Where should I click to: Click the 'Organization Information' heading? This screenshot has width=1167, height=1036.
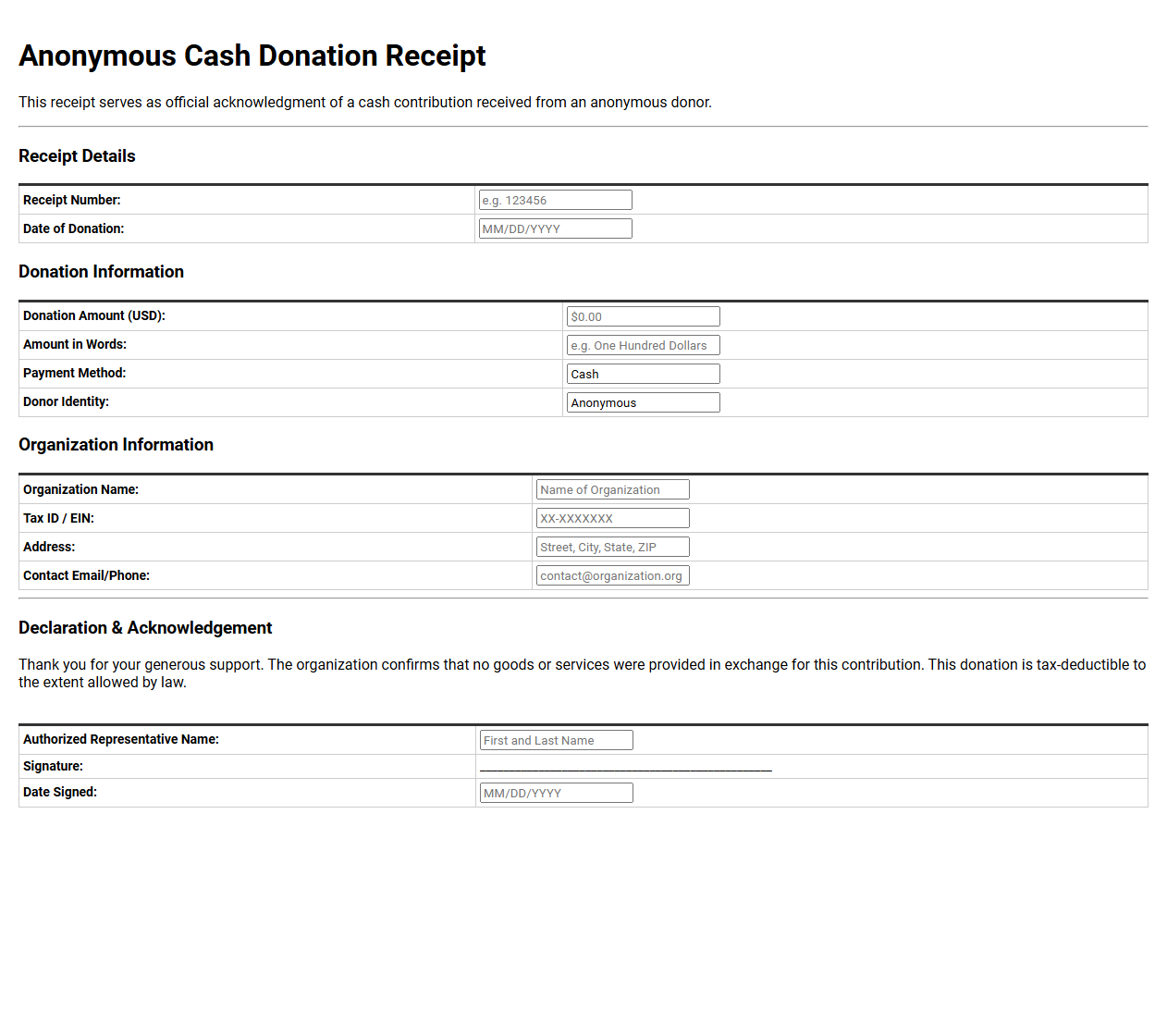click(x=116, y=445)
